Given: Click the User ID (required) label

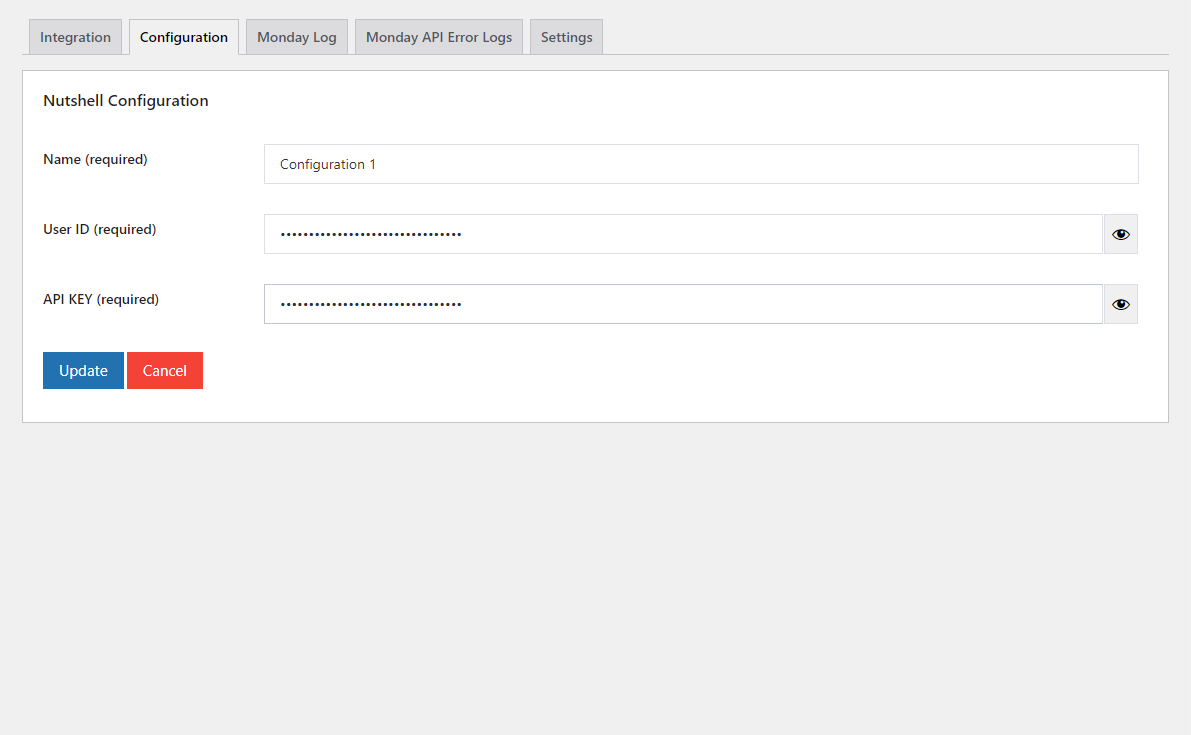Looking at the screenshot, I should [x=100, y=229].
